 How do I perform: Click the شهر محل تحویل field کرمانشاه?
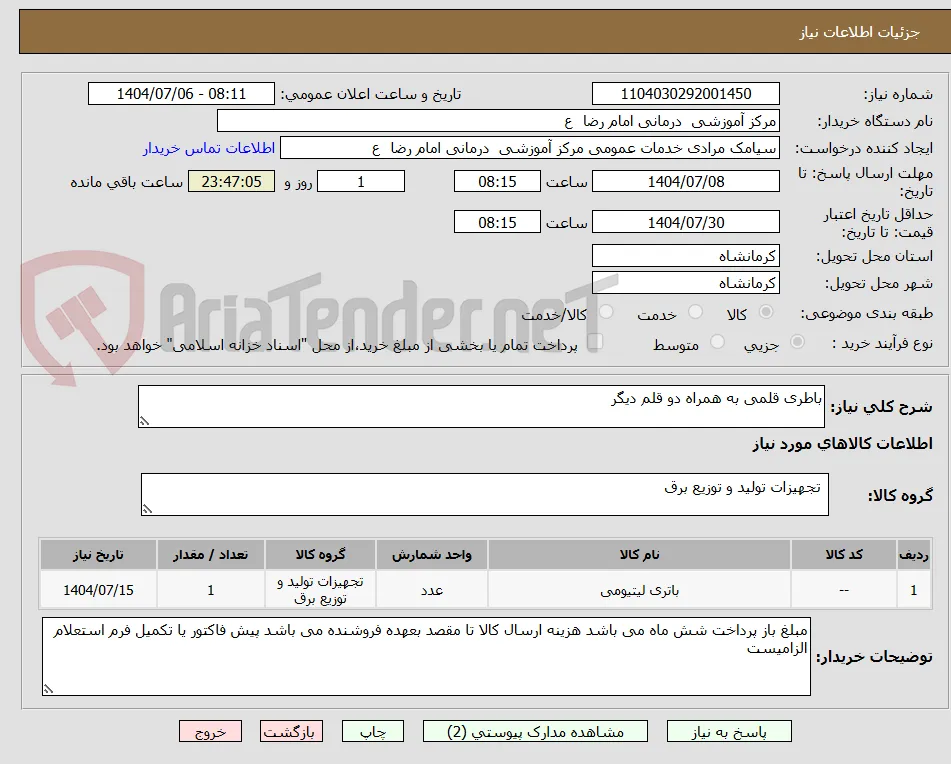(x=685, y=283)
